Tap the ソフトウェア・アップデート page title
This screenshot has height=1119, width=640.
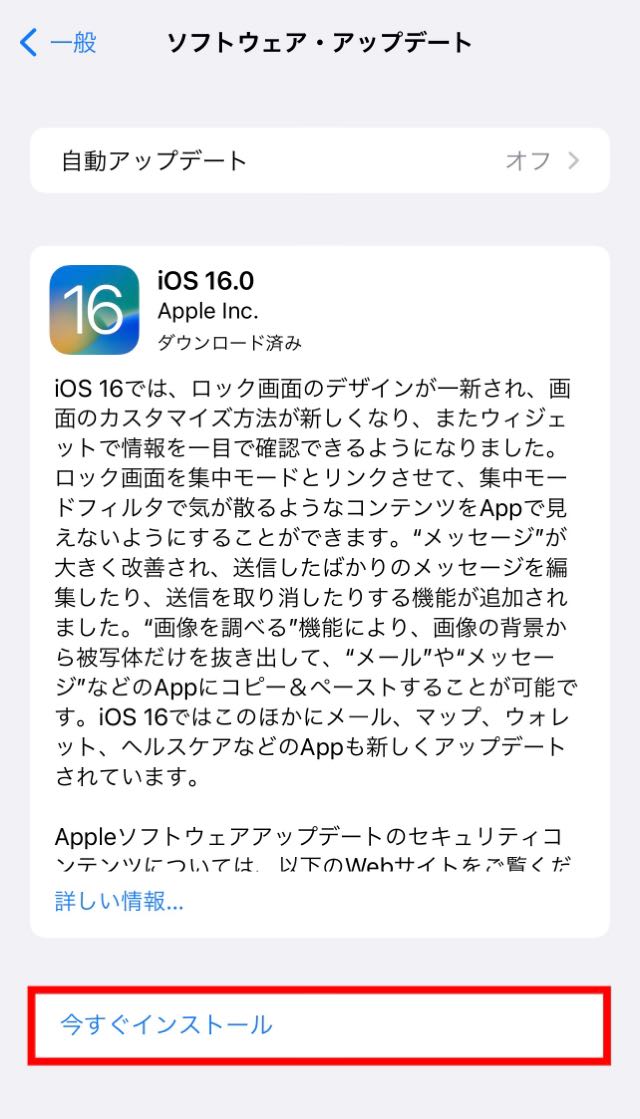[x=319, y=43]
